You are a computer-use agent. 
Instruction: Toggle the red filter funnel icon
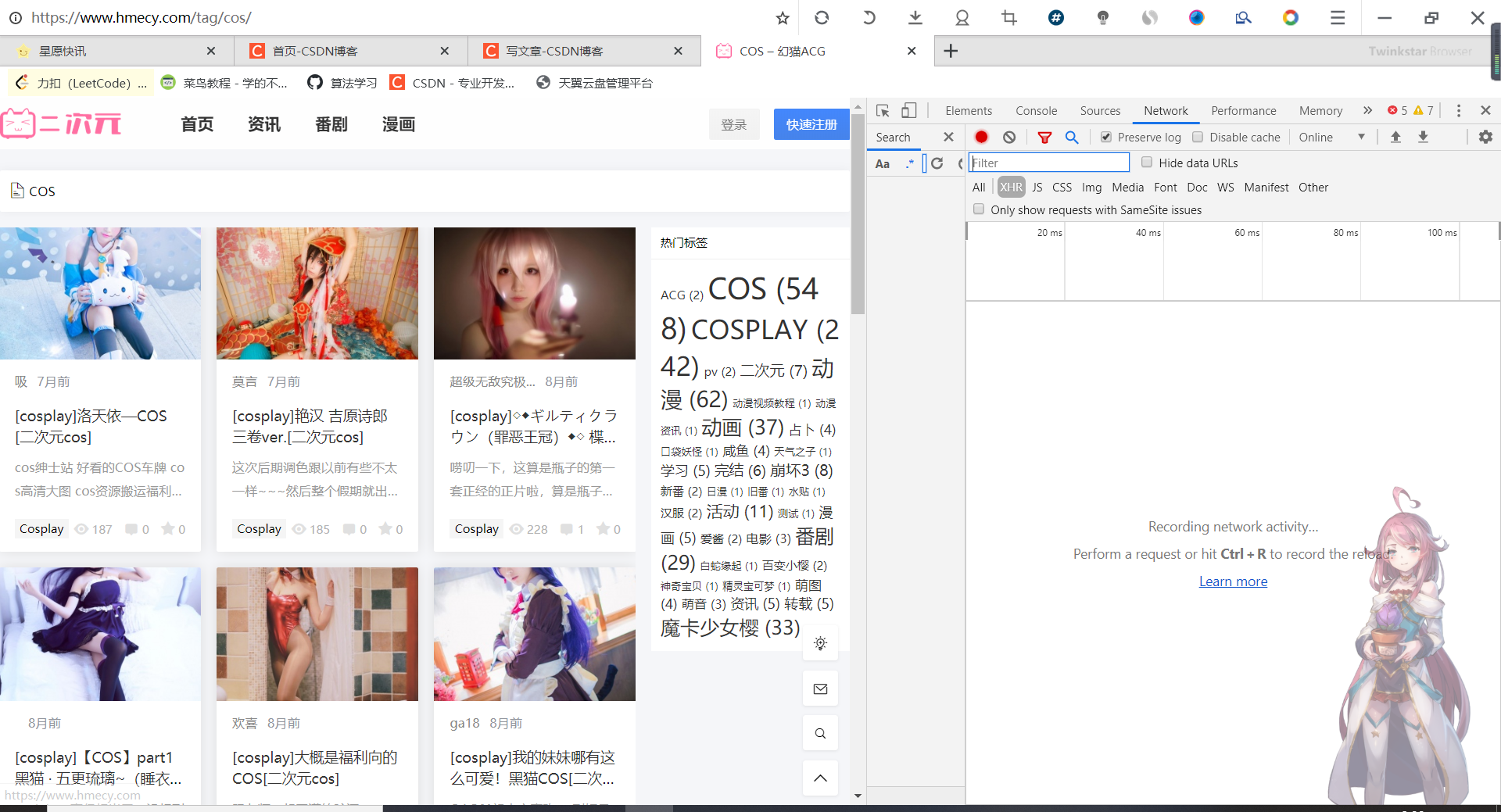tap(1044, 137)
